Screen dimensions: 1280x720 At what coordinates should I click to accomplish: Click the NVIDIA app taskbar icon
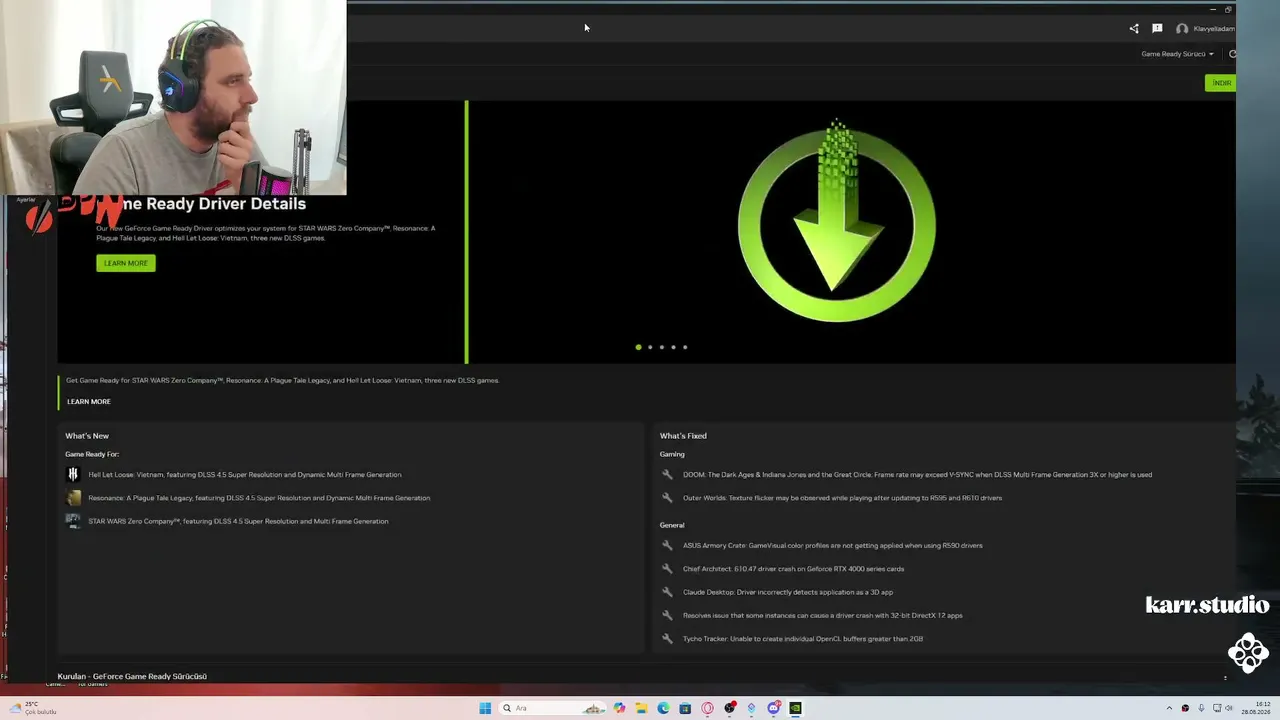pos(795,708)
